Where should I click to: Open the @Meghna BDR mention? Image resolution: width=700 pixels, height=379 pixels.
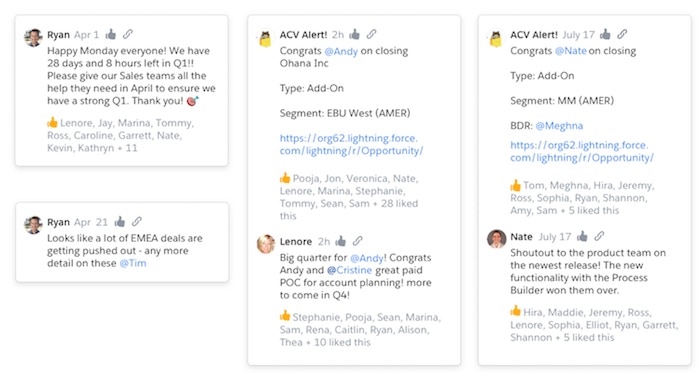coord(559,126)
